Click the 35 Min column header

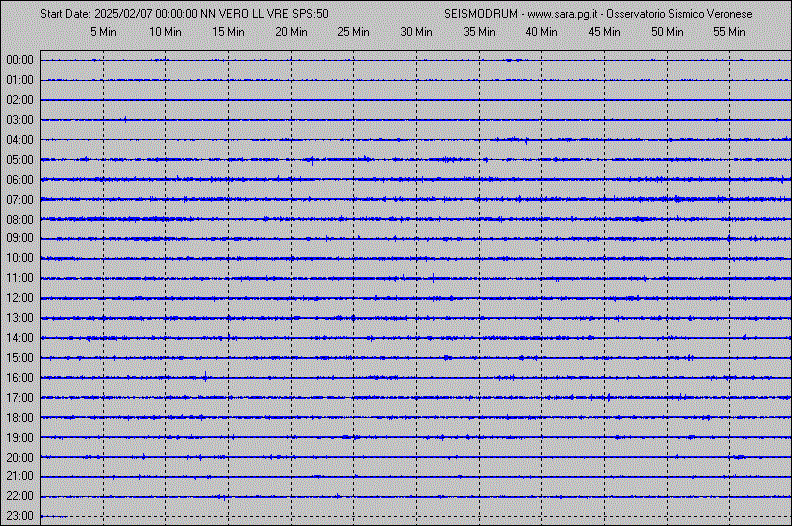point(479,32)
